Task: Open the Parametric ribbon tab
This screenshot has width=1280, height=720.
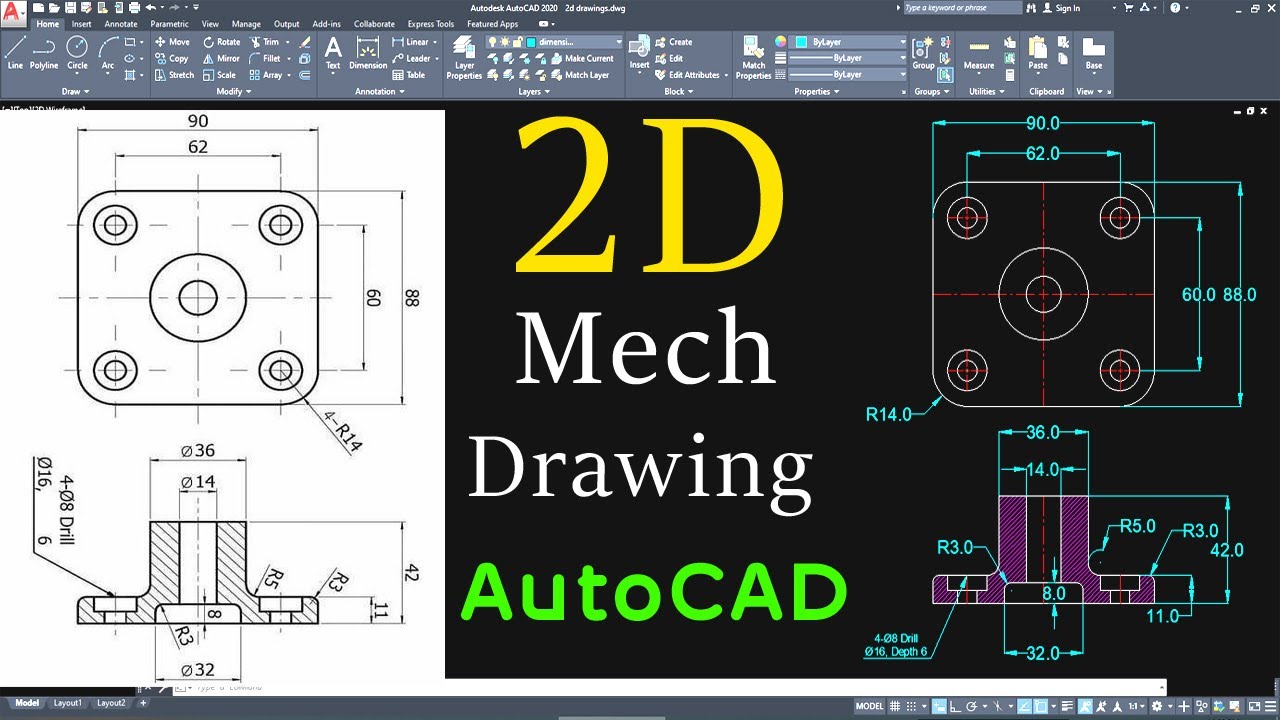Action: coord(169,24)
